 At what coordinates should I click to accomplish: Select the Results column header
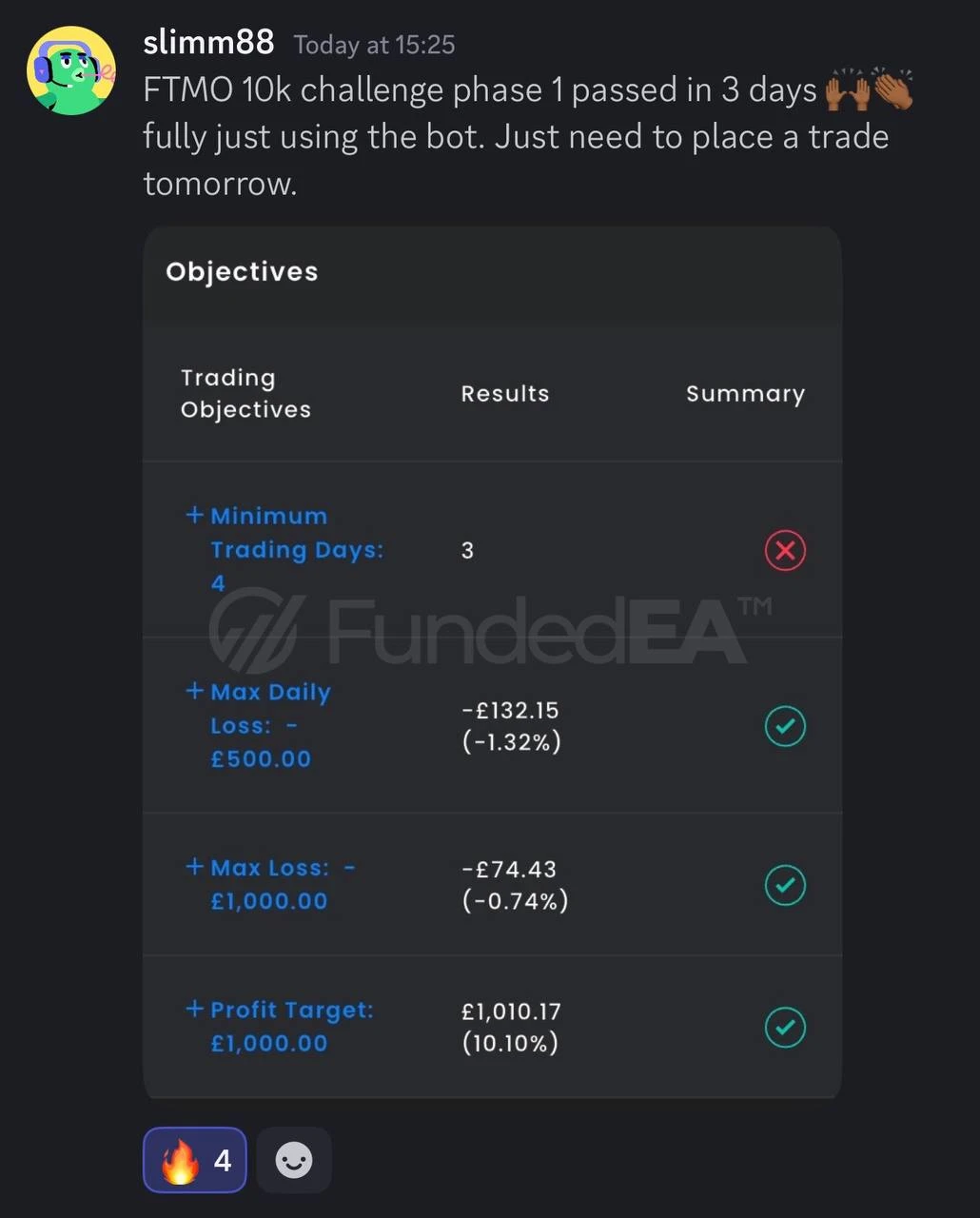pos(505,394)
